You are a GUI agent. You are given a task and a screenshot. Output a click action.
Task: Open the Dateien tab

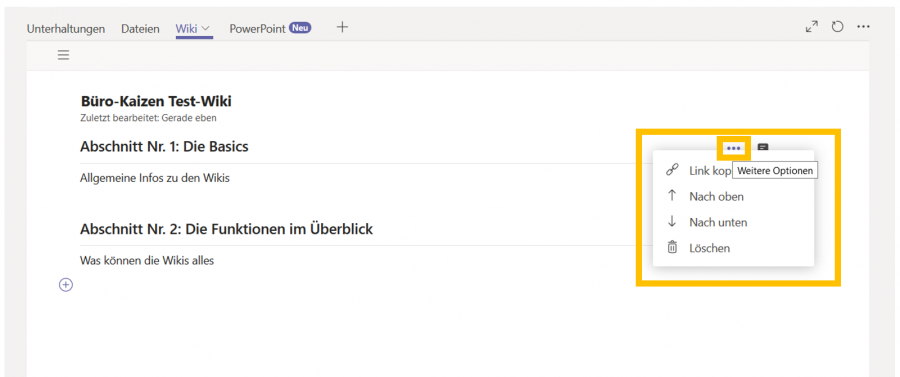[140, 29]
